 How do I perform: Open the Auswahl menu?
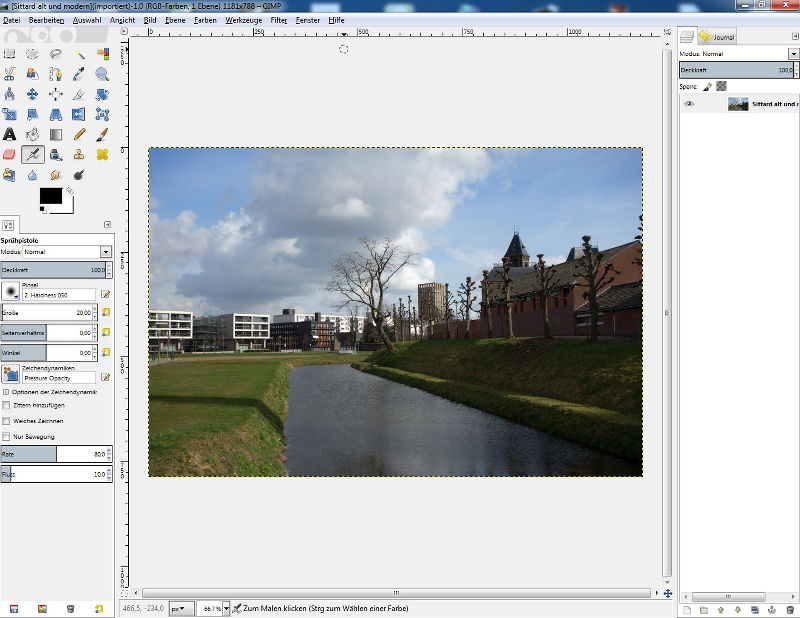(x=87, y=20)
